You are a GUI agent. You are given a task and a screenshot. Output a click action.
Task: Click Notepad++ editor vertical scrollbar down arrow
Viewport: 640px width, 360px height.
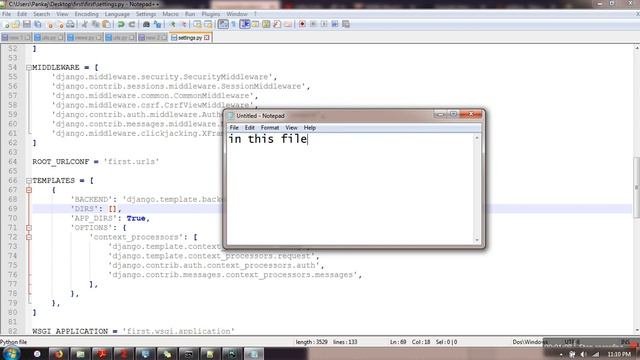[637, 331]
